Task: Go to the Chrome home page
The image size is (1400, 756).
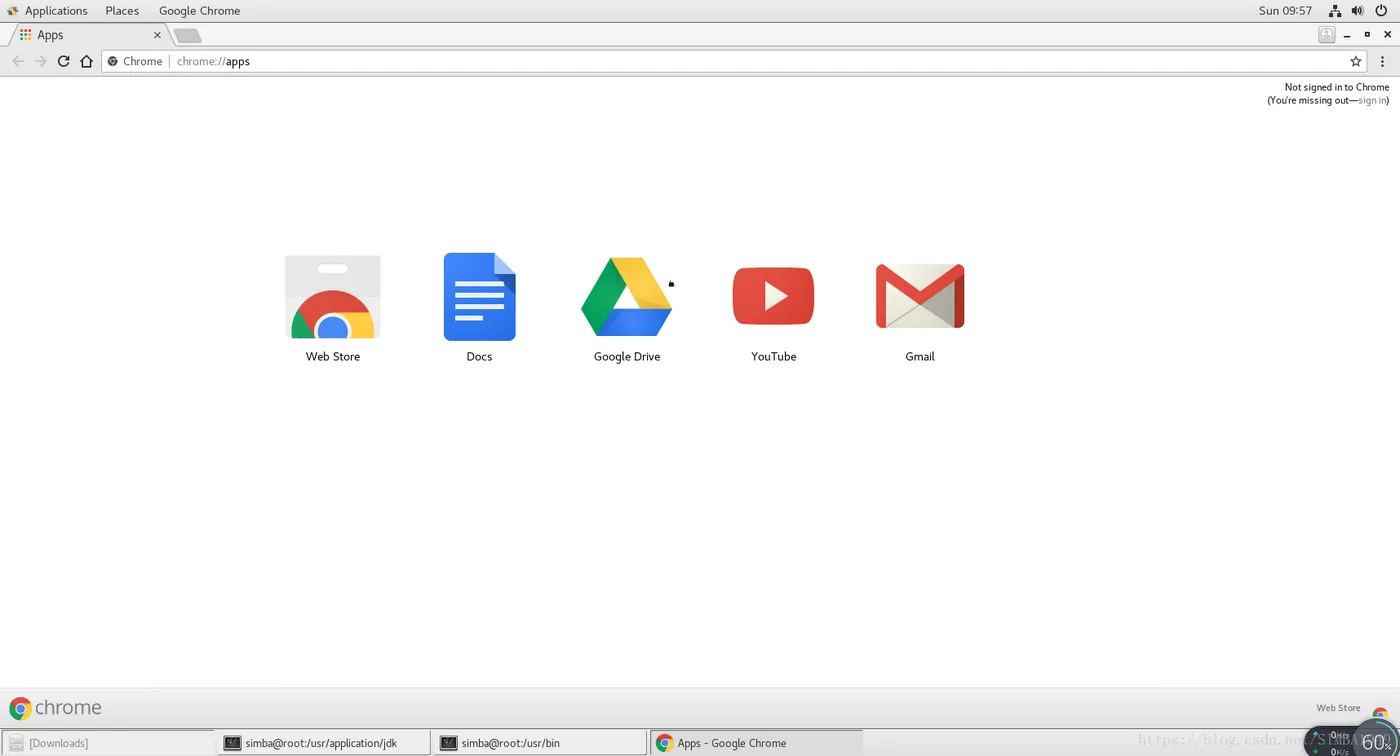Action: (x=86, y=61)
